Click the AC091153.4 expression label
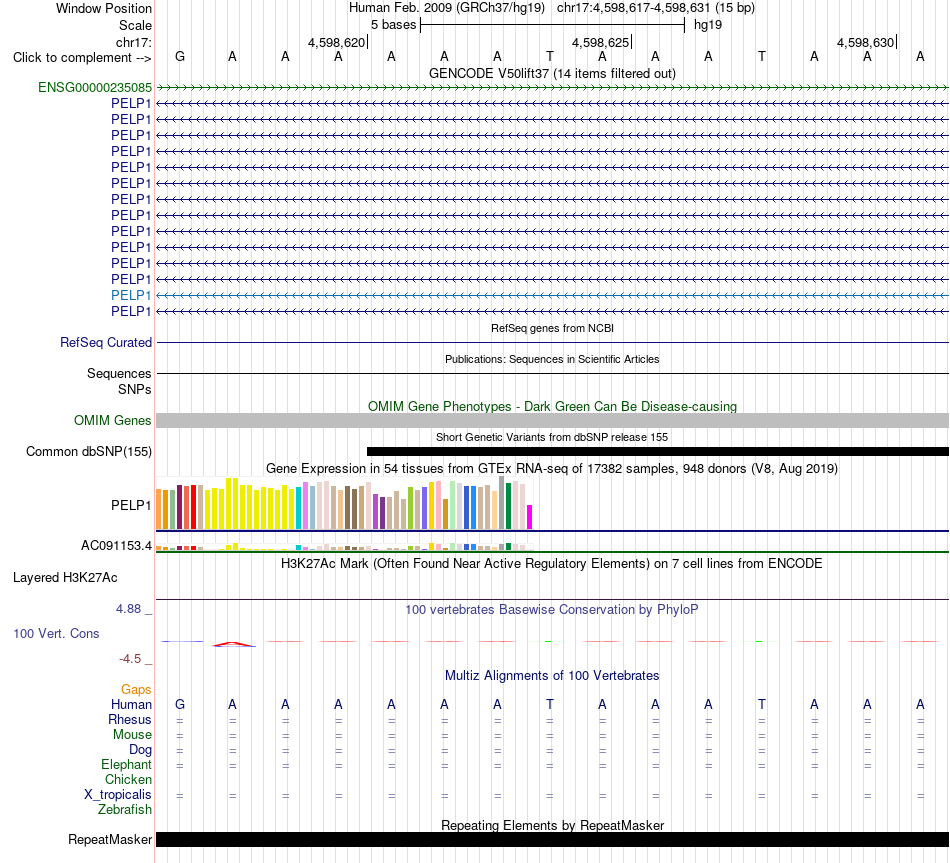Image resolution: width=950 pixels, height=863 pixels. (x=116, y=545)
